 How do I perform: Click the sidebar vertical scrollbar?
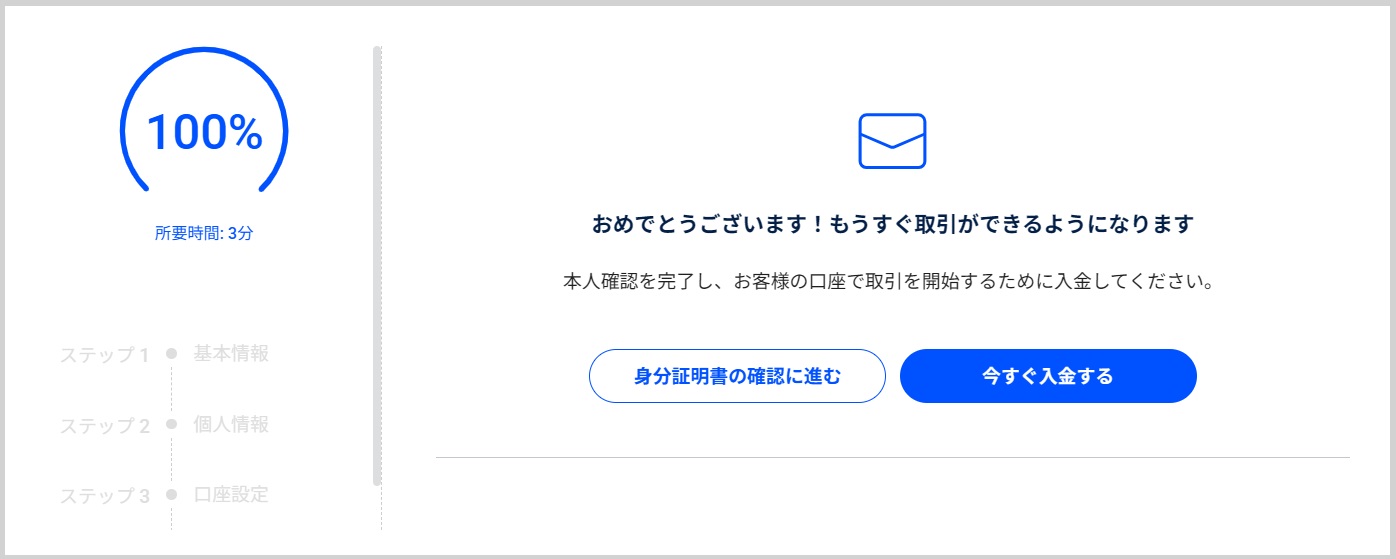[377, 265]
